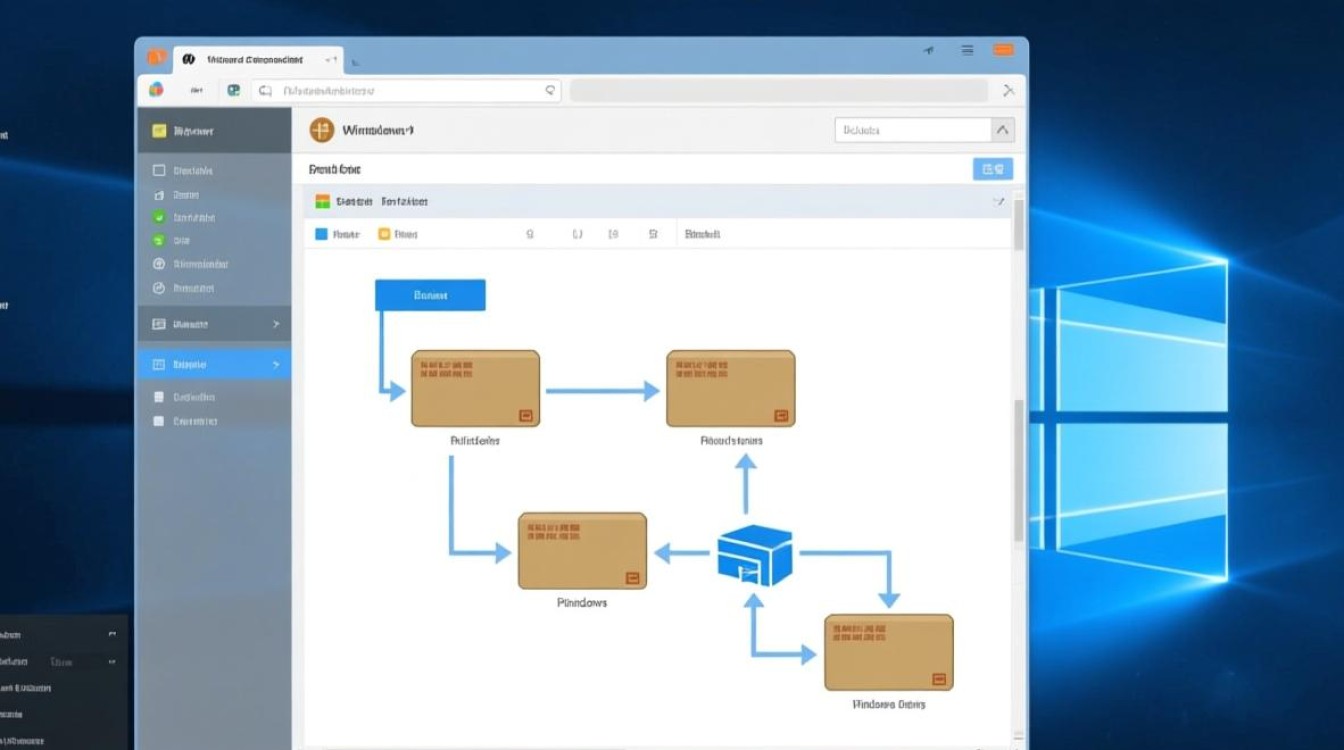Click the round orange icon in the page header

[x=321, y=130]
